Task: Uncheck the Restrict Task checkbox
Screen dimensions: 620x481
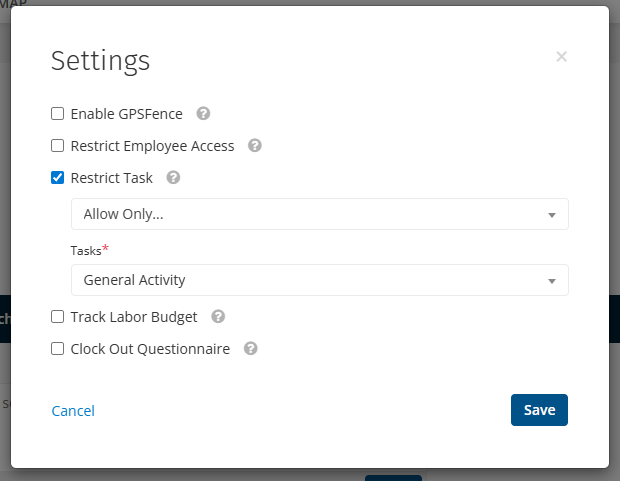Action: 58,178
